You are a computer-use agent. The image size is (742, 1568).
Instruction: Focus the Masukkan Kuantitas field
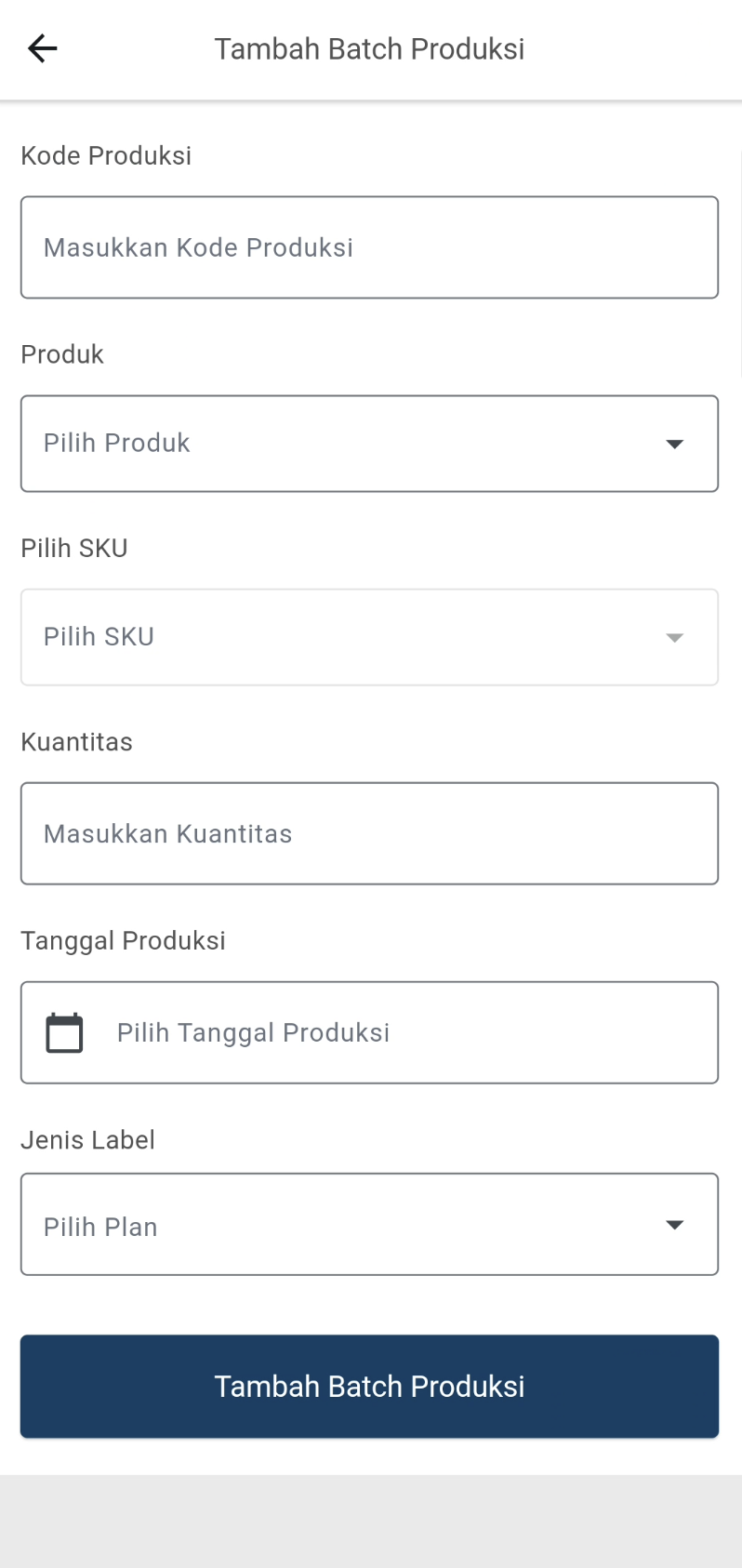click(x=369, y=833)
